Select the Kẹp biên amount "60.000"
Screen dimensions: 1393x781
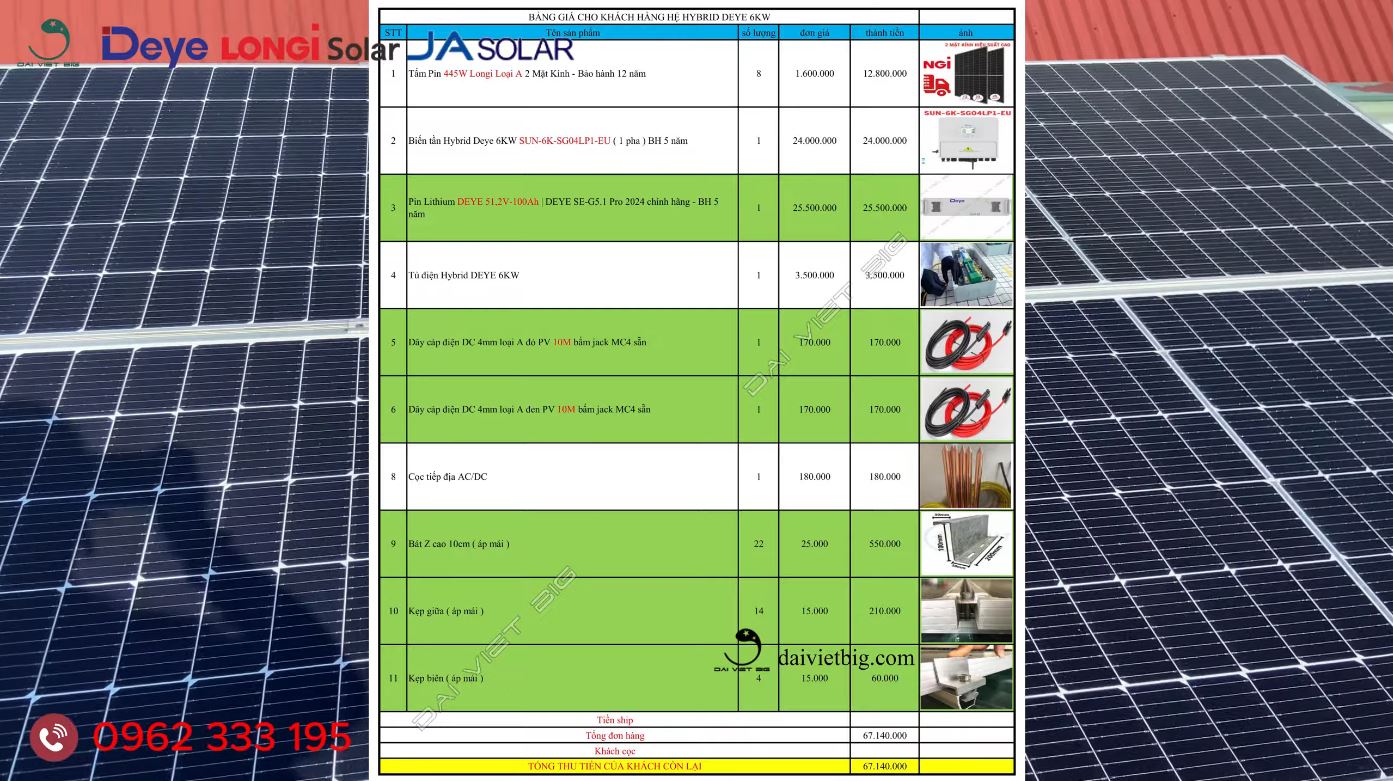click(885, 678)
